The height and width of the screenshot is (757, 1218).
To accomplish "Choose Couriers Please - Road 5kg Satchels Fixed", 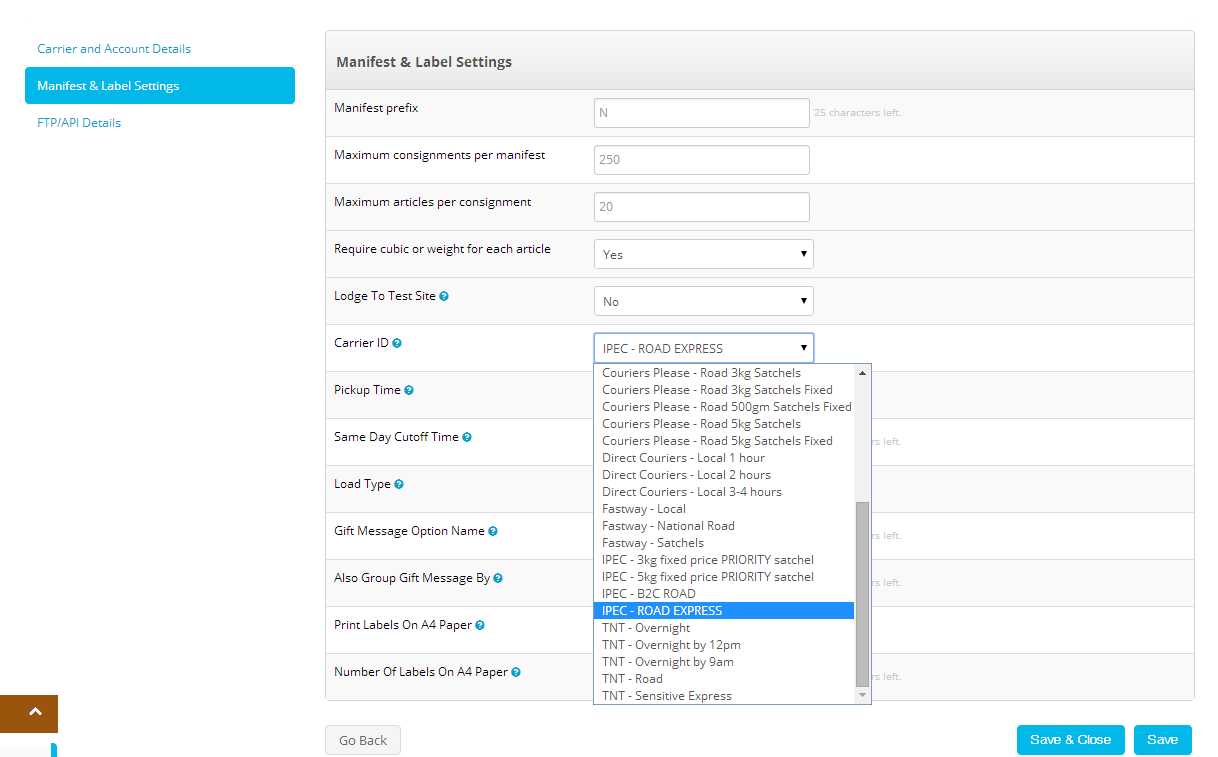I will [724, 441].
